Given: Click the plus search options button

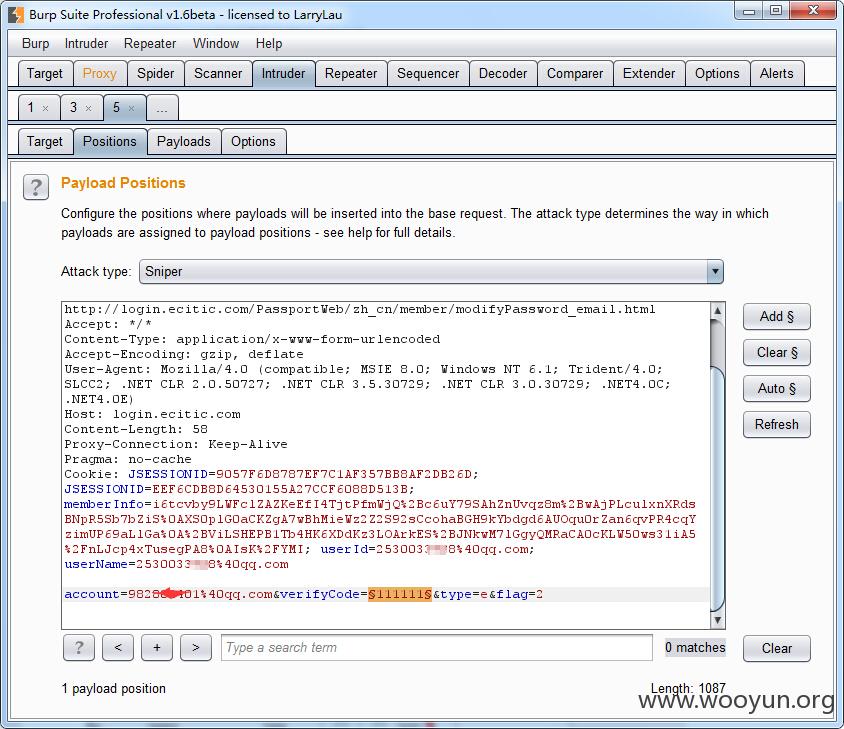Looking at the screenshot, I should (x=157, y=647).
